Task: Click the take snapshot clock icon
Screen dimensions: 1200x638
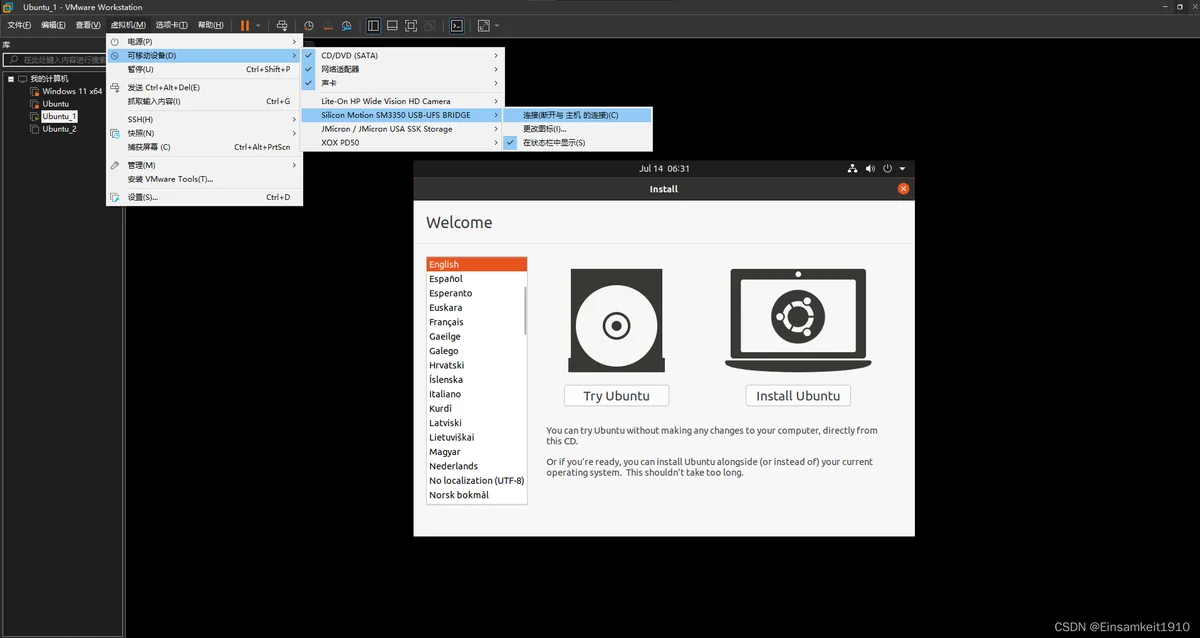Action: [x=309, y=25]
